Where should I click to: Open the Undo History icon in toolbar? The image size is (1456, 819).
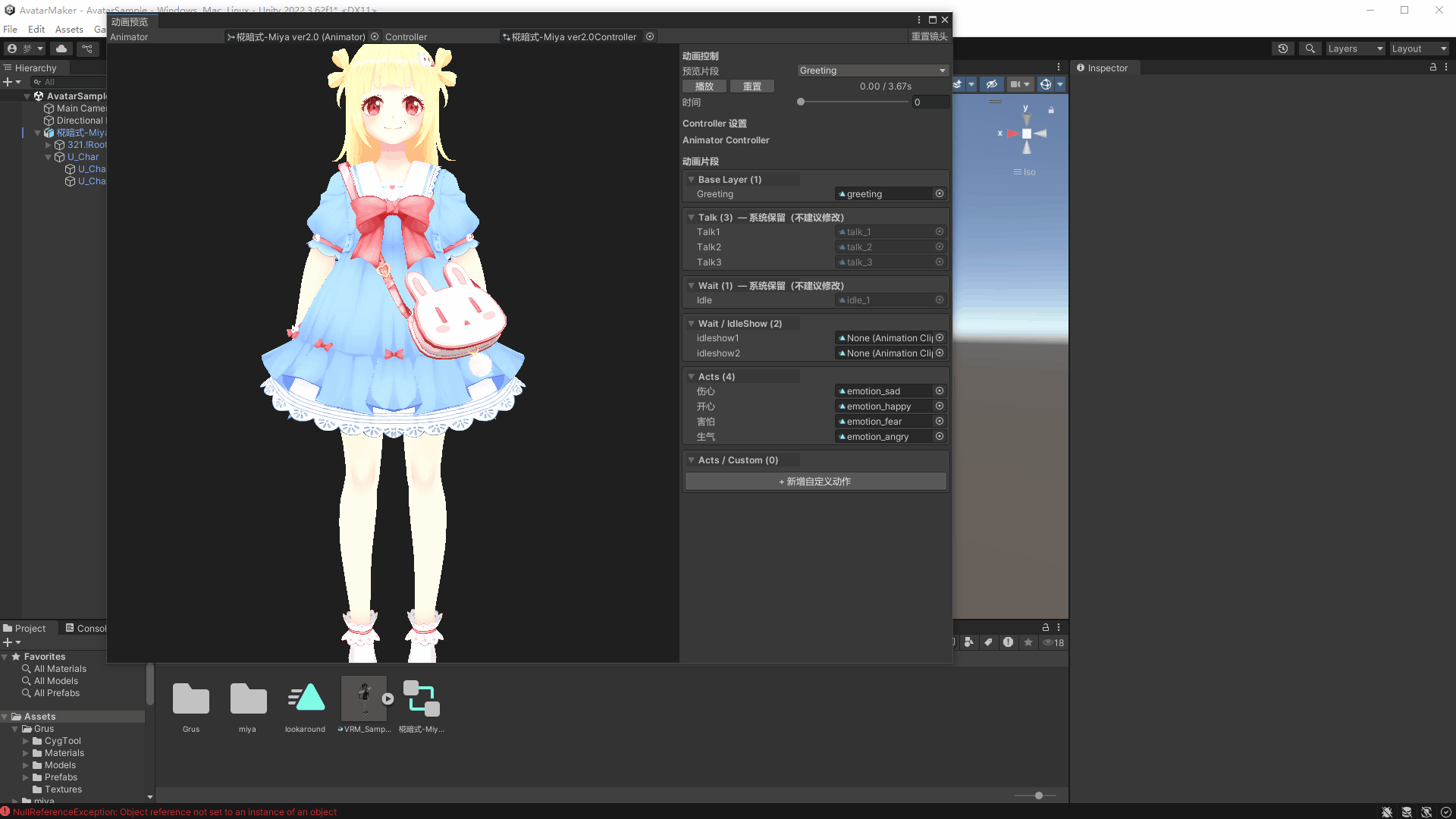[x=1282, y=49]
